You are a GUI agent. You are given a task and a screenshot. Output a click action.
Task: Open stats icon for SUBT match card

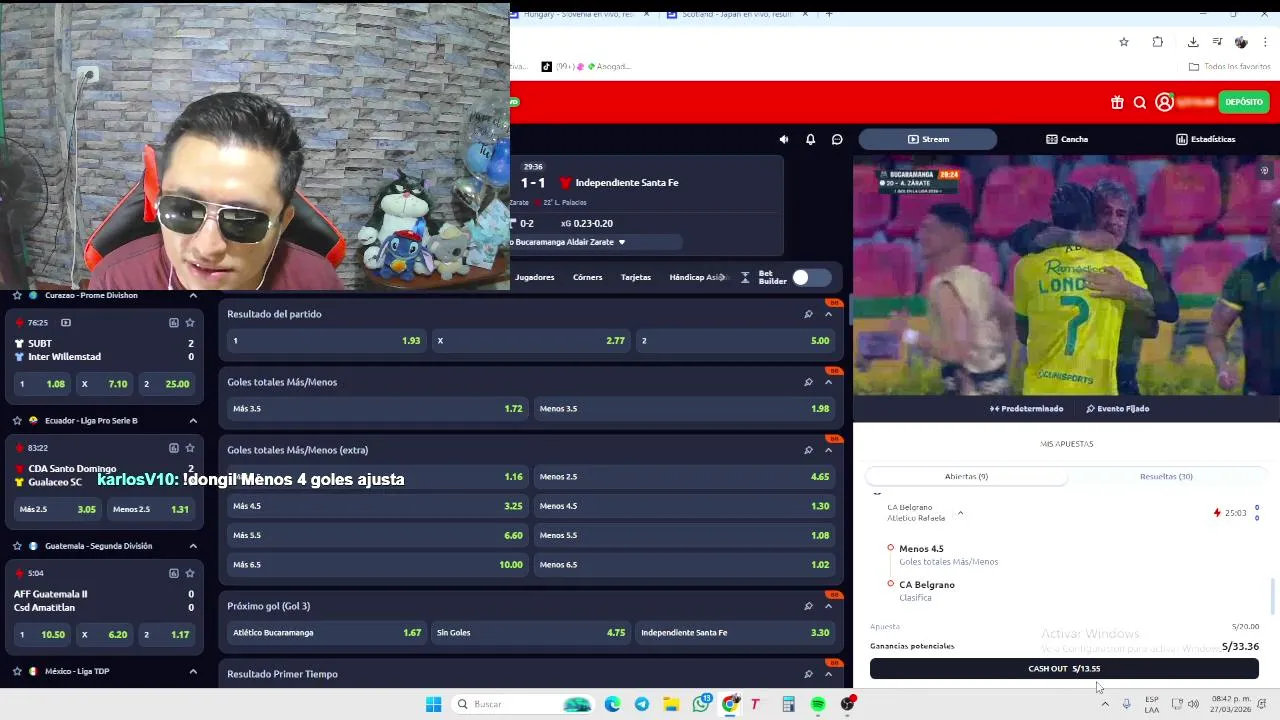click(174, 323)
